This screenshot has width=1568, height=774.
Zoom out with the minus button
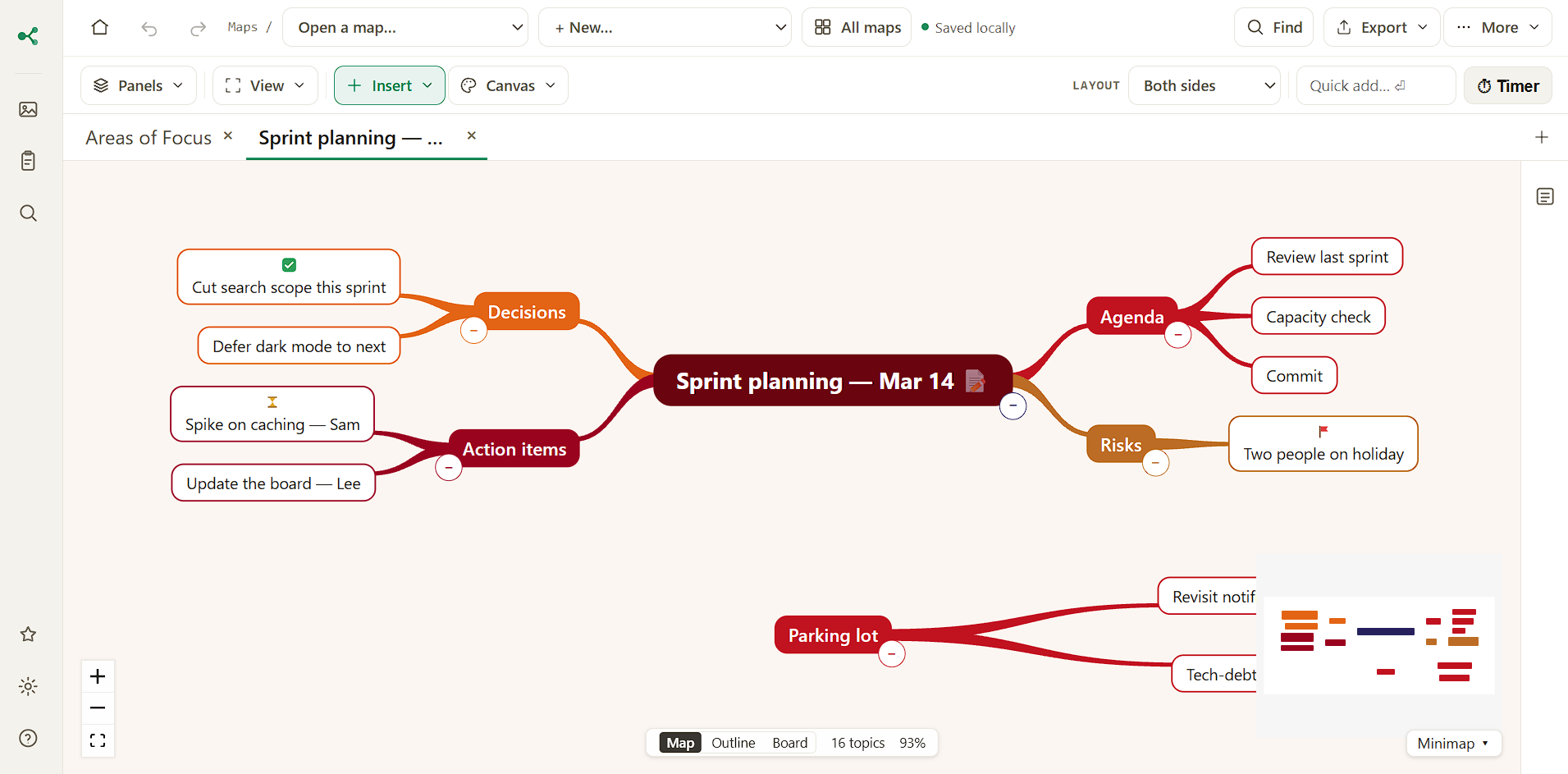point(98,708)
